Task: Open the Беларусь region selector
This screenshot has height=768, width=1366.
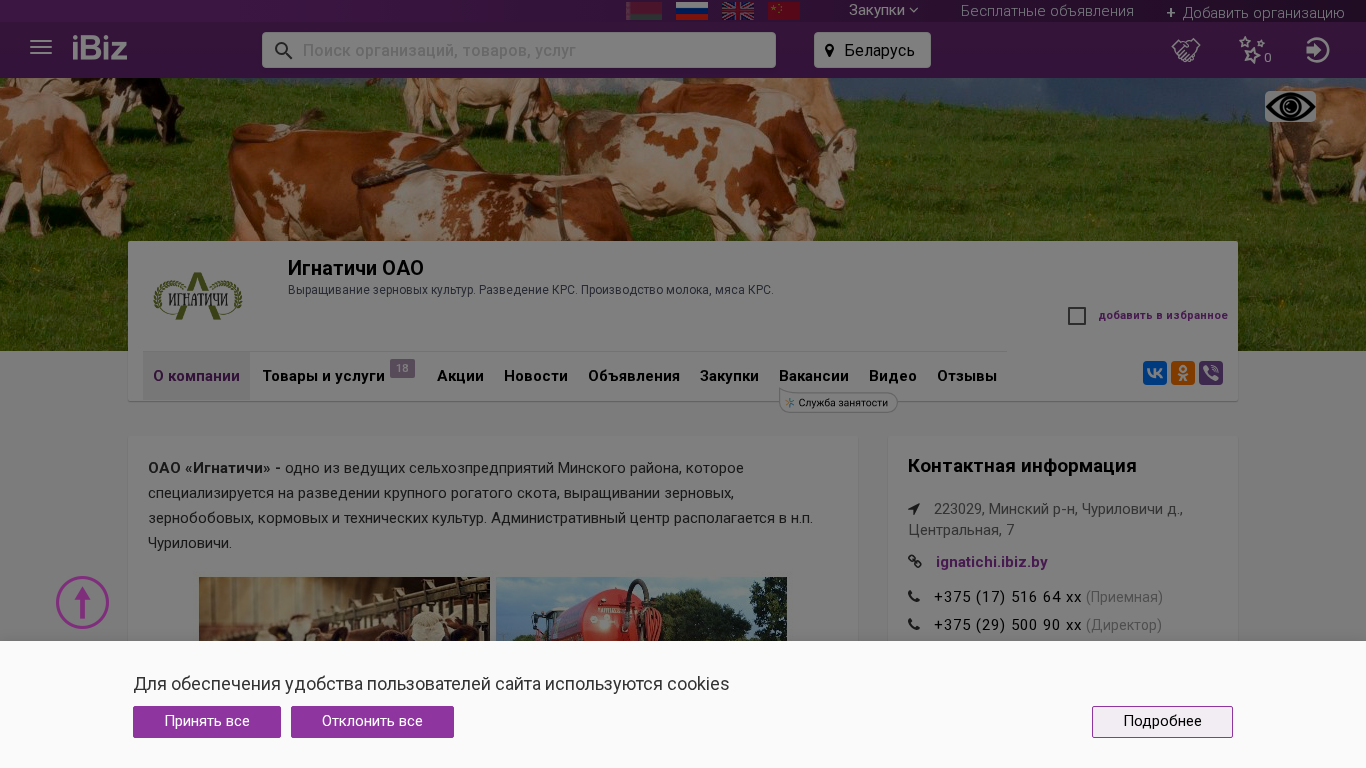Action: pyautogui.click(x=872, y=50)
